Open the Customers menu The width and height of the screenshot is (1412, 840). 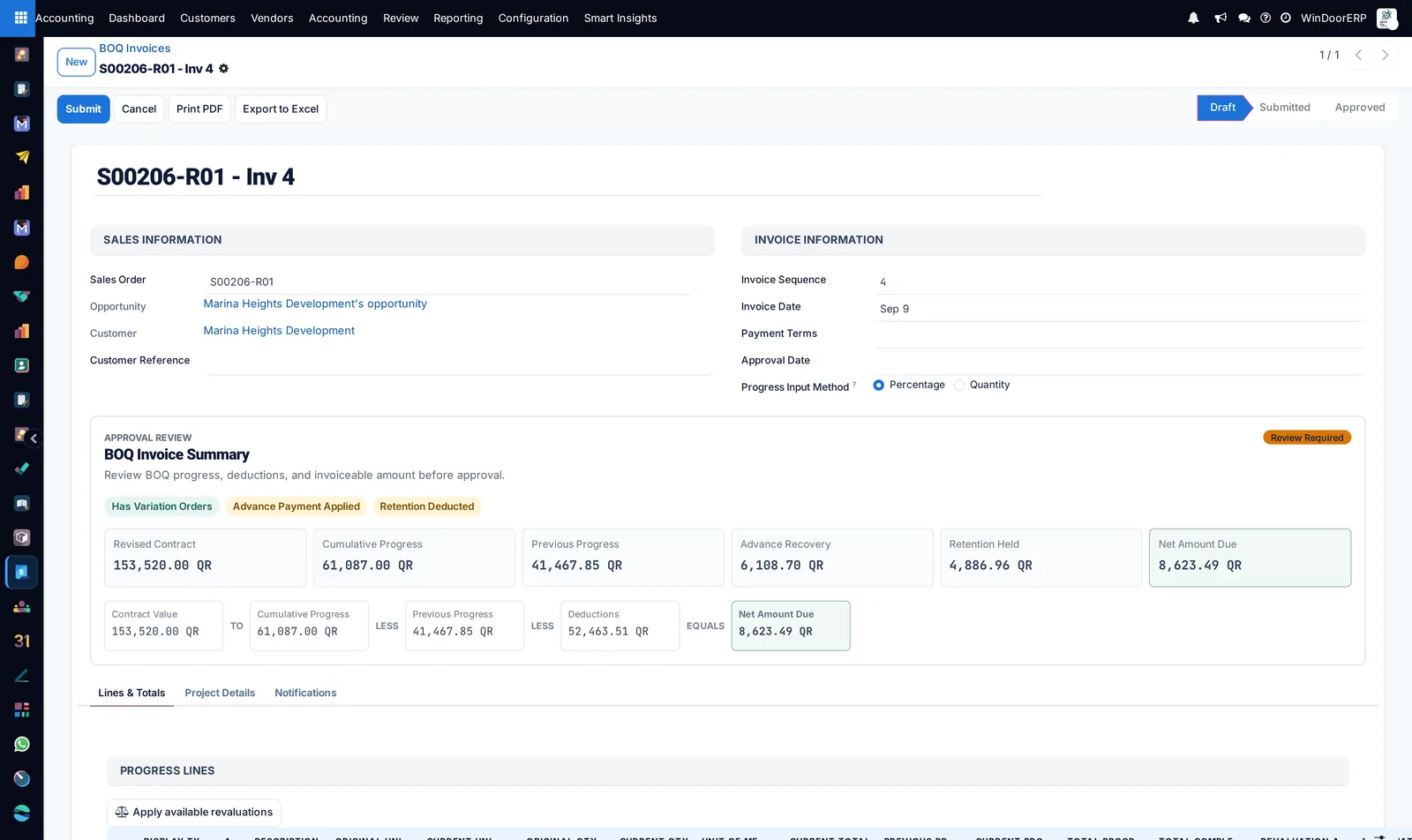[x=207, y=18]
